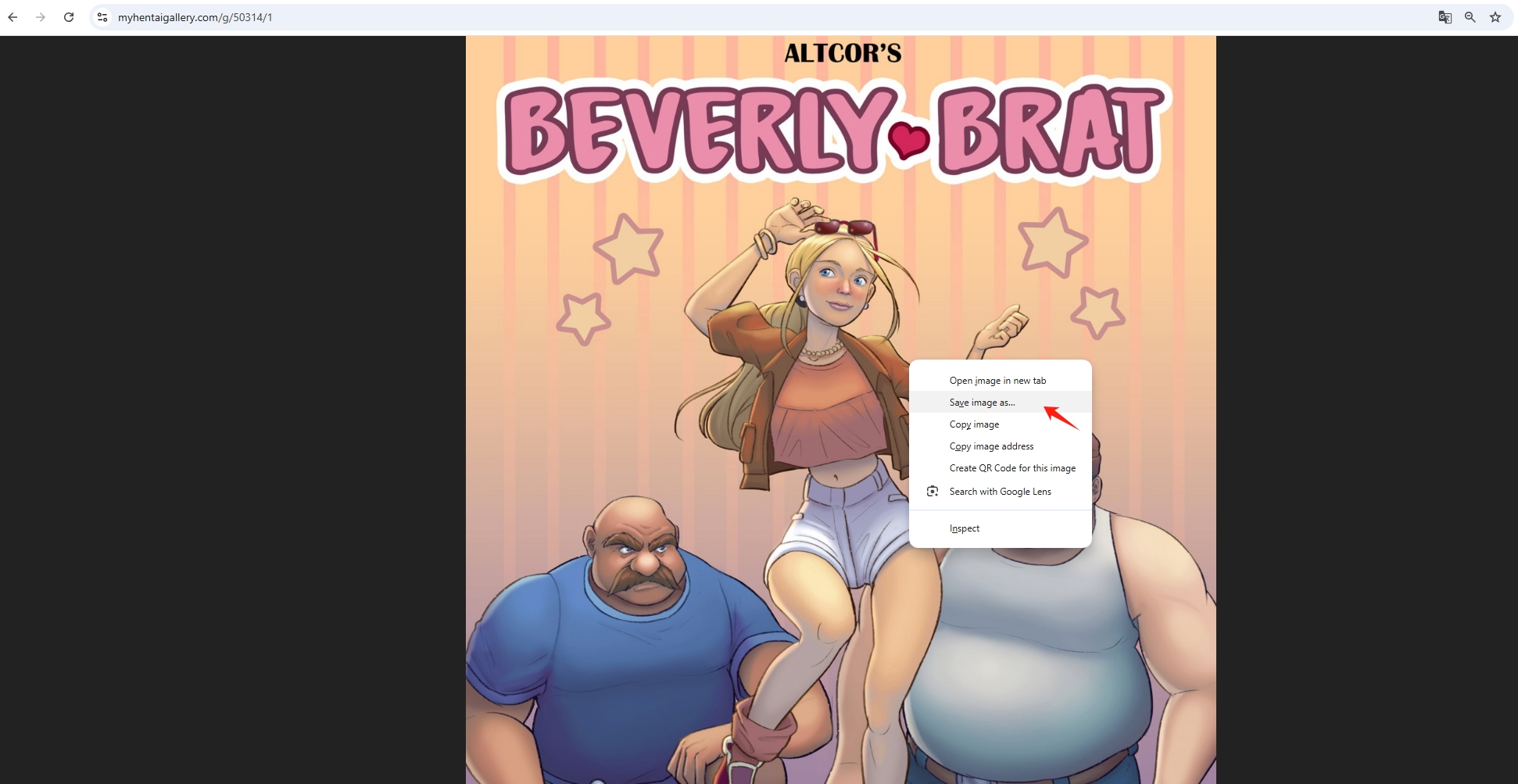Click the Google Lens icon in context menu
The height and width of the screenshot is (784, 1518).
tap(933, 492)
